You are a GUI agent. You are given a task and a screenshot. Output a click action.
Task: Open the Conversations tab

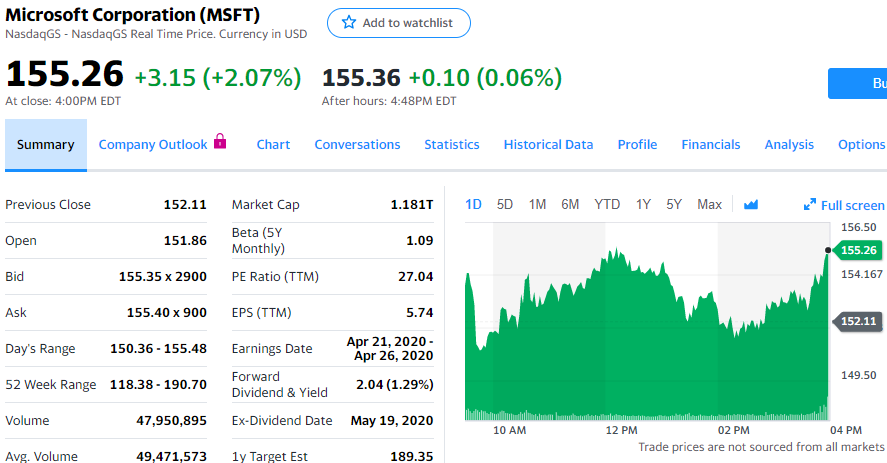click(x=357, y=145)
